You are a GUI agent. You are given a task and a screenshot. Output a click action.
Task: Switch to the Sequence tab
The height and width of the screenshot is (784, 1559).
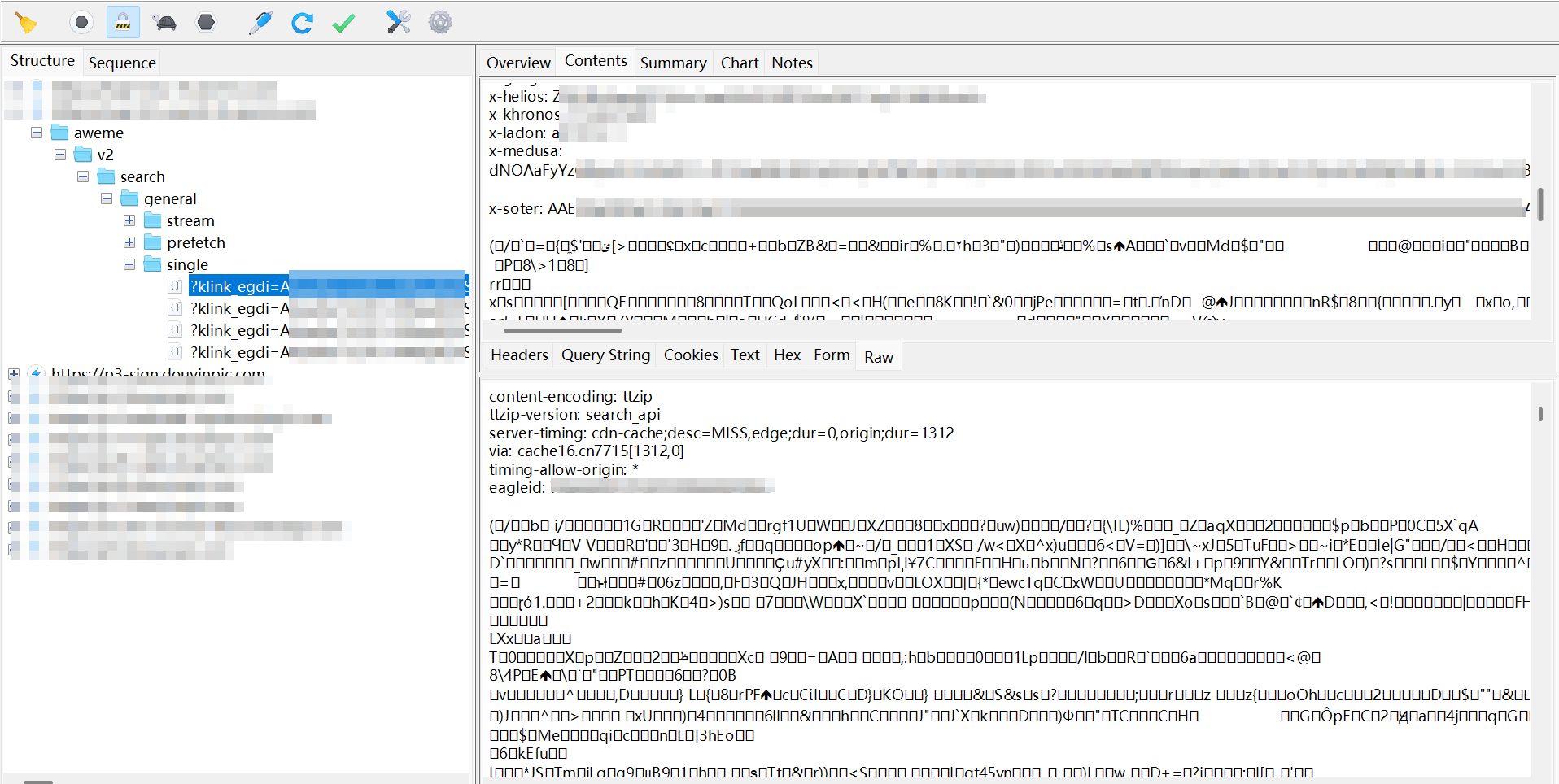122,63
